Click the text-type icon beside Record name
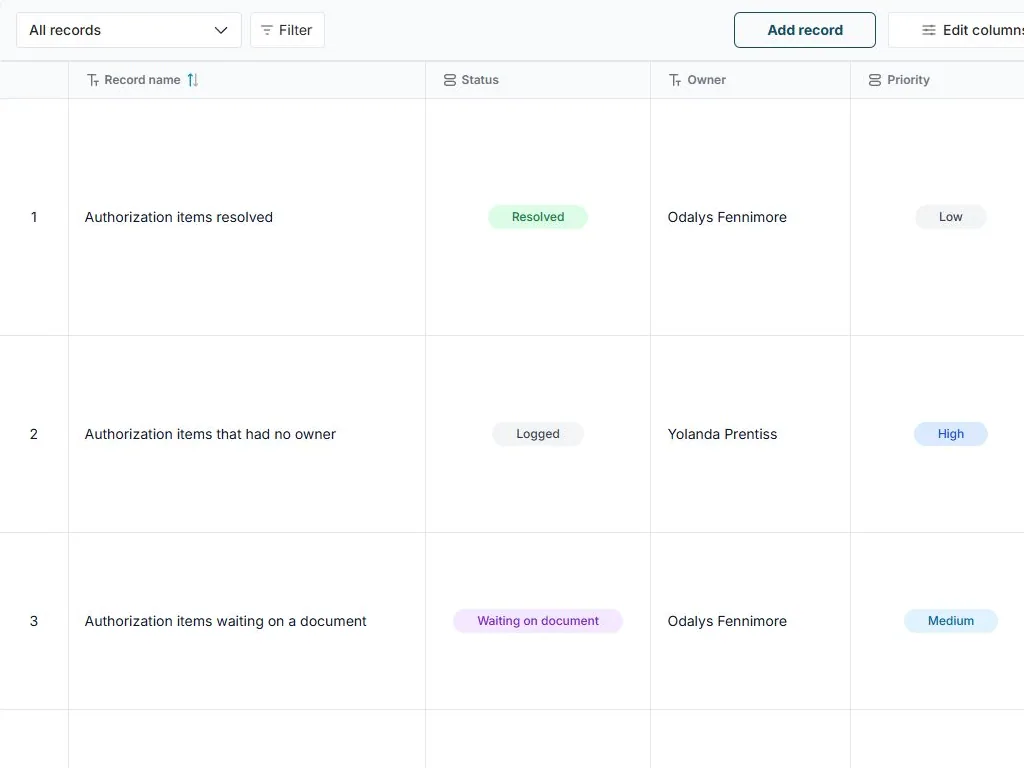 click(93, 80)
